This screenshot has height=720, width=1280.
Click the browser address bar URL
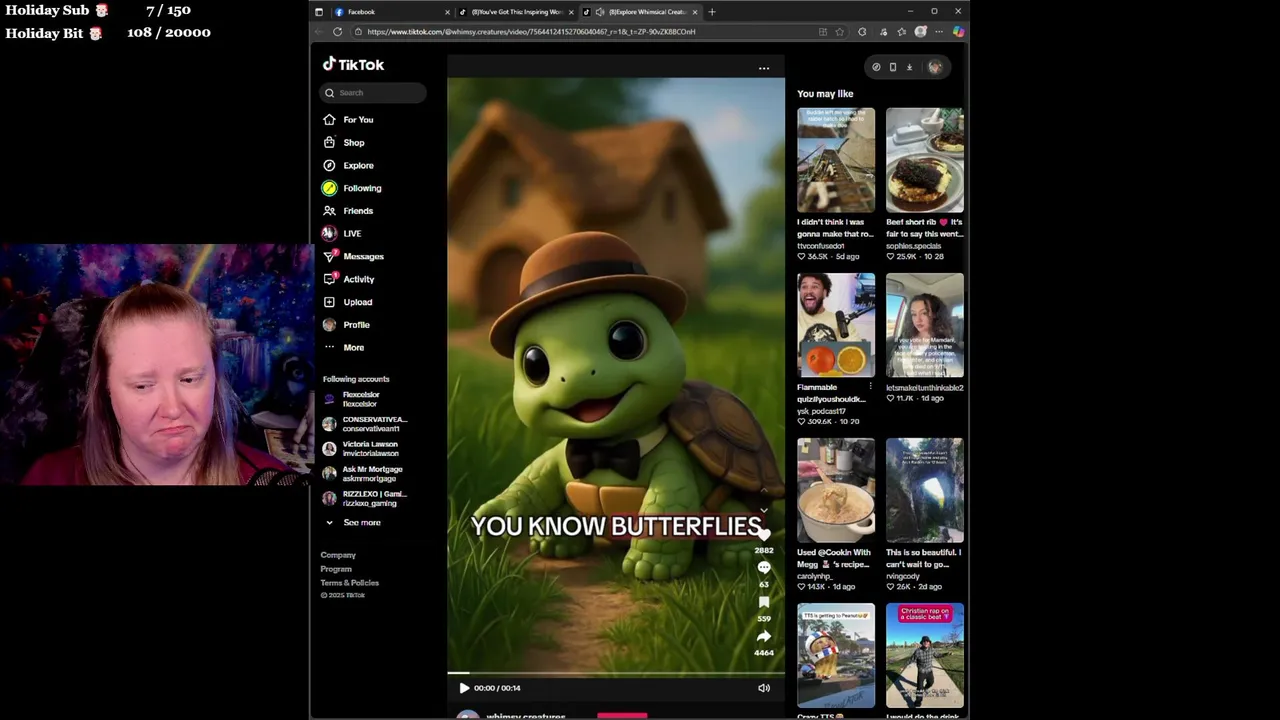coord(531,32)
